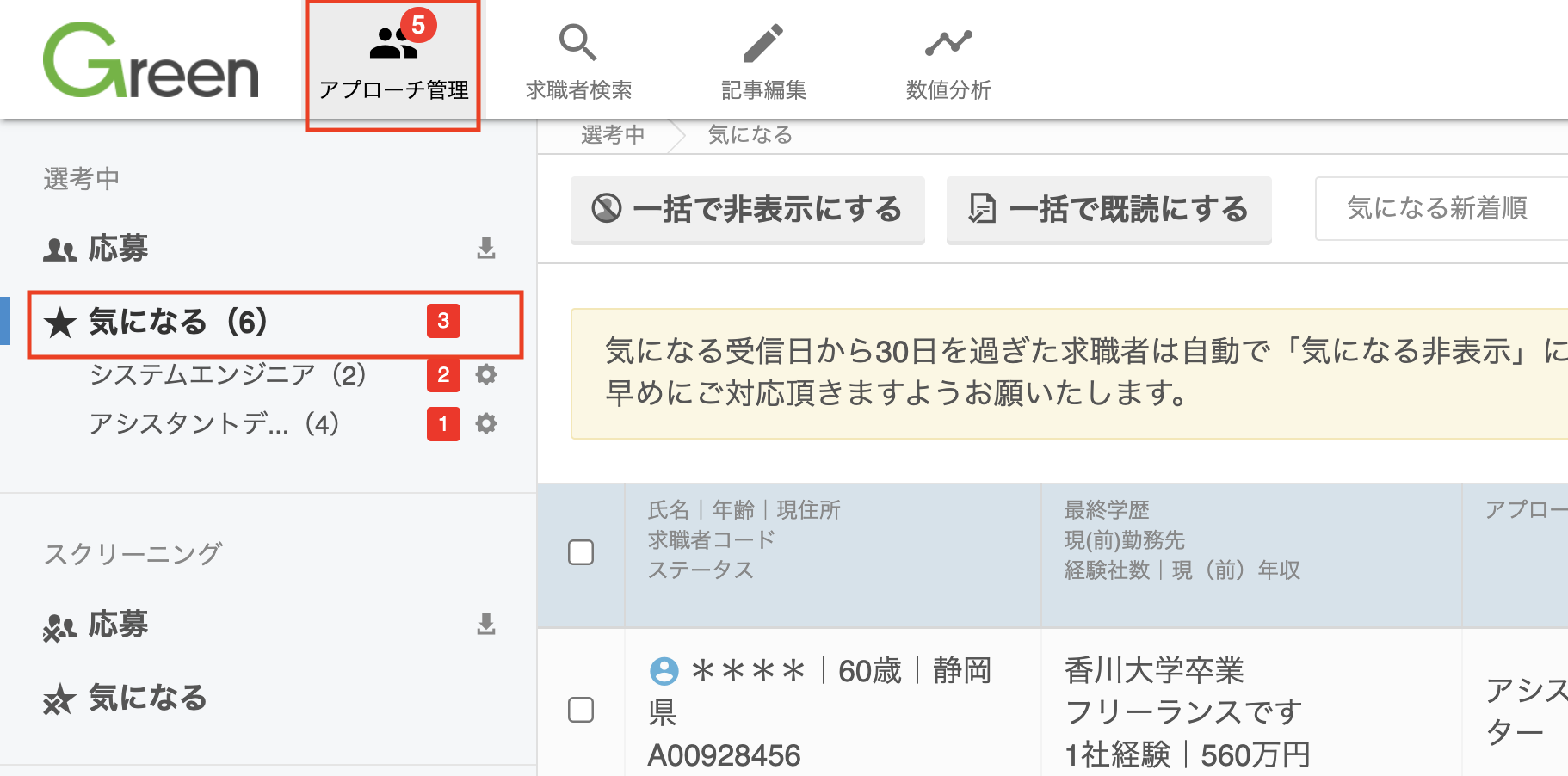Select 気になる (6) in sidebar
Image resolution: width=1568 pixels, height=776 pixels.
(x=275, y=323)
